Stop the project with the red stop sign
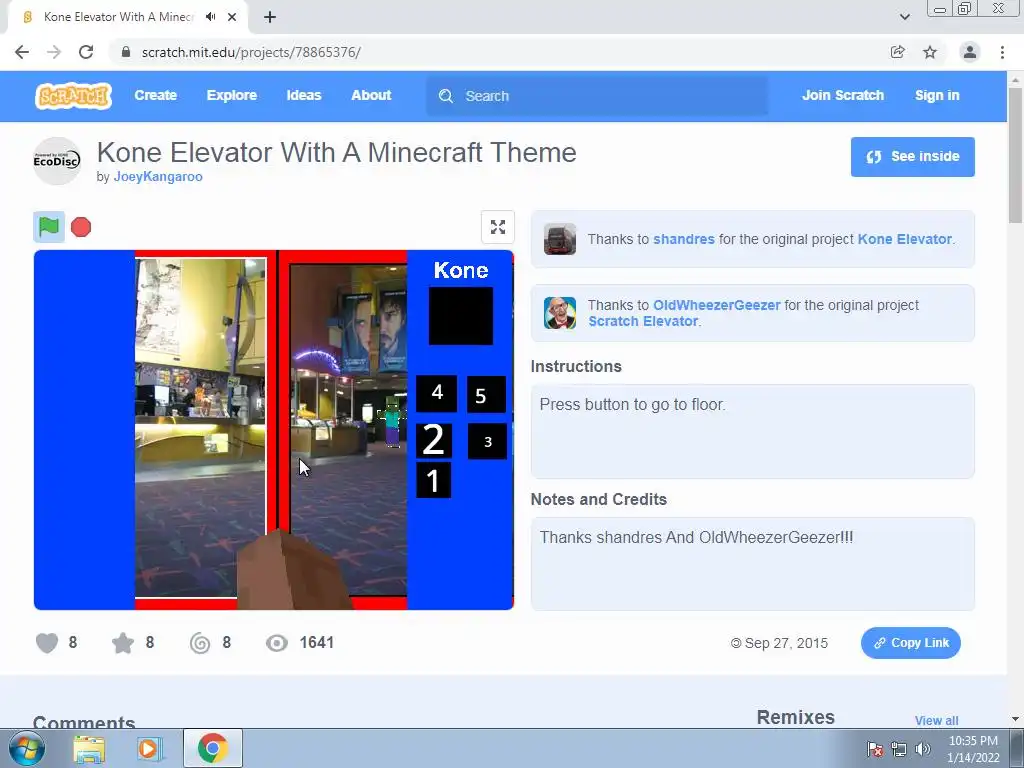This screenshot has width=1024, height=768. click(81, 227)
